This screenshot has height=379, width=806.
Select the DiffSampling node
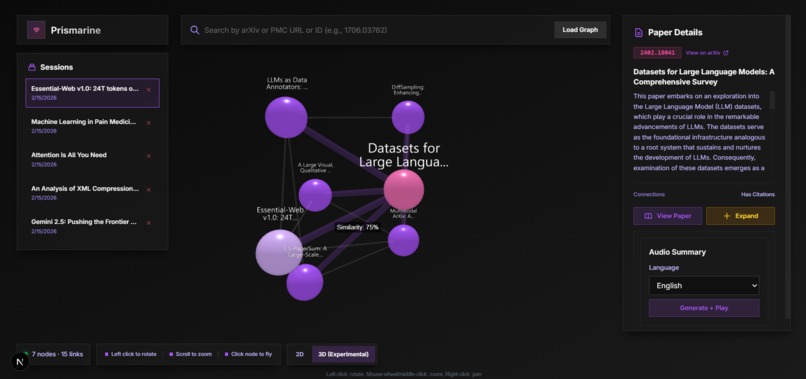click(408, 117)
